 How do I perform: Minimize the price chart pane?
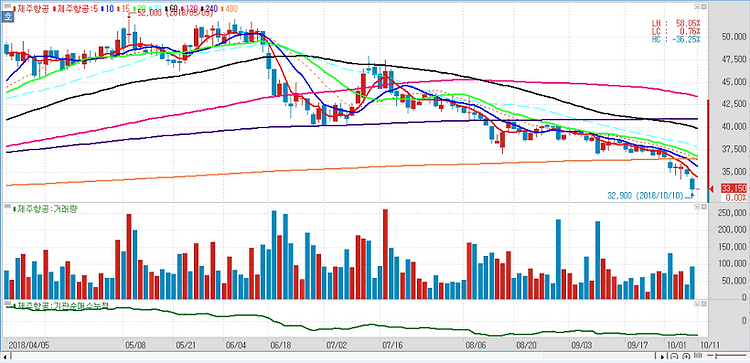click(x=697, y=7)
